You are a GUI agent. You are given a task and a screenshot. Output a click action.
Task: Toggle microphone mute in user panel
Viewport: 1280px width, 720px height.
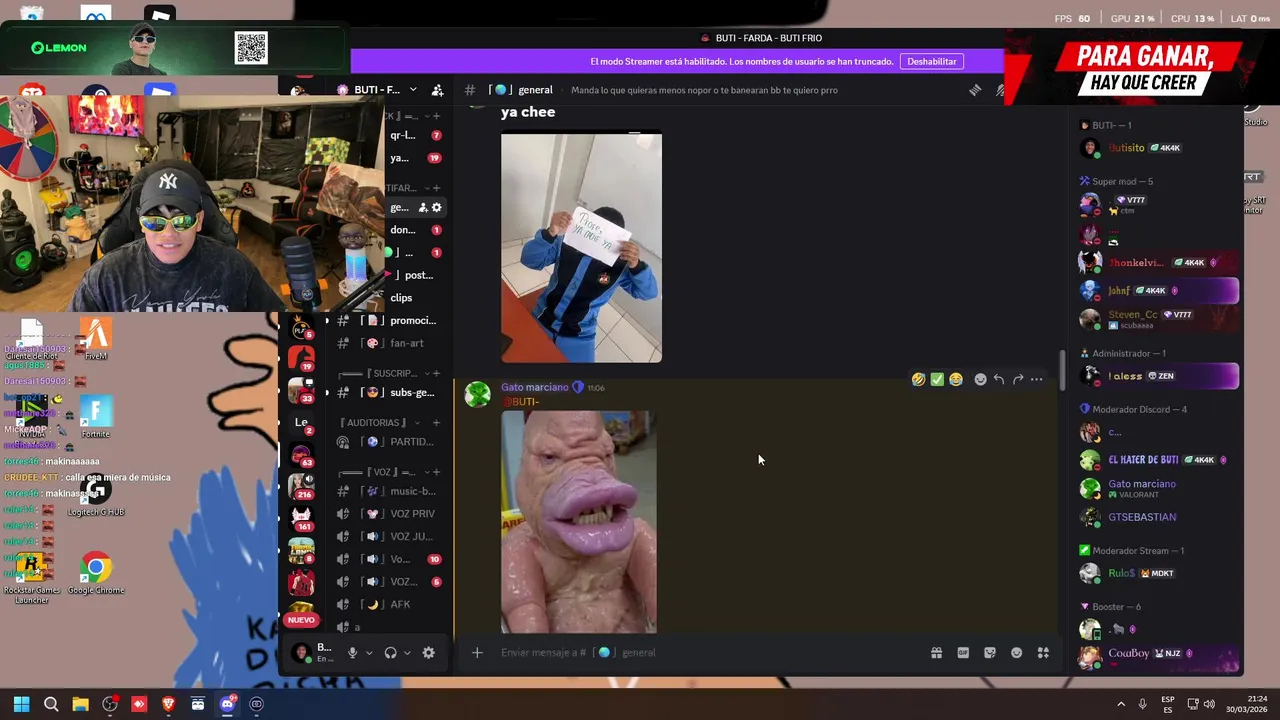(x=352, y=653)
